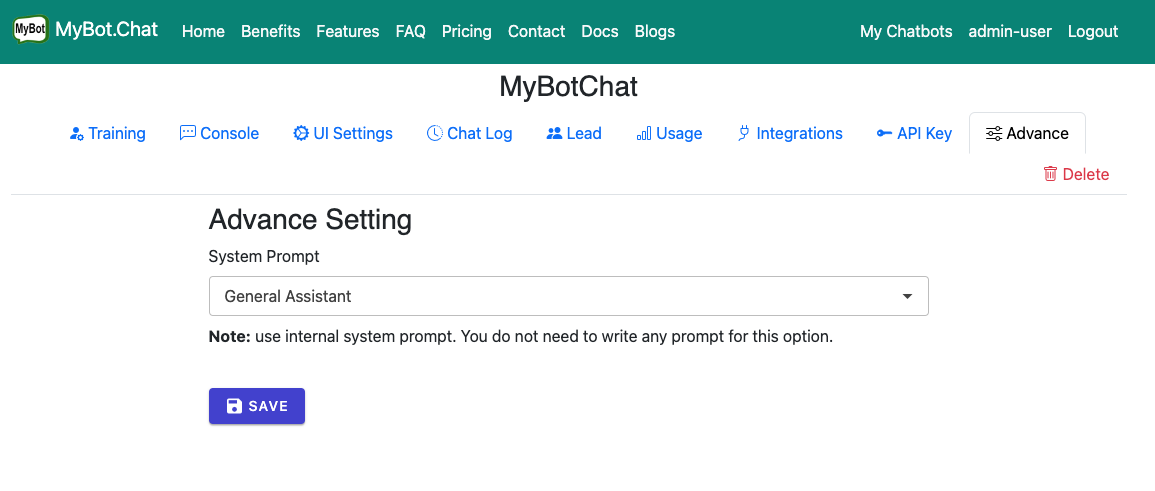Image resolution: width=1155 pixels, height=491 pixels.
Task: Click the API Key key icon
Action: 884,133
